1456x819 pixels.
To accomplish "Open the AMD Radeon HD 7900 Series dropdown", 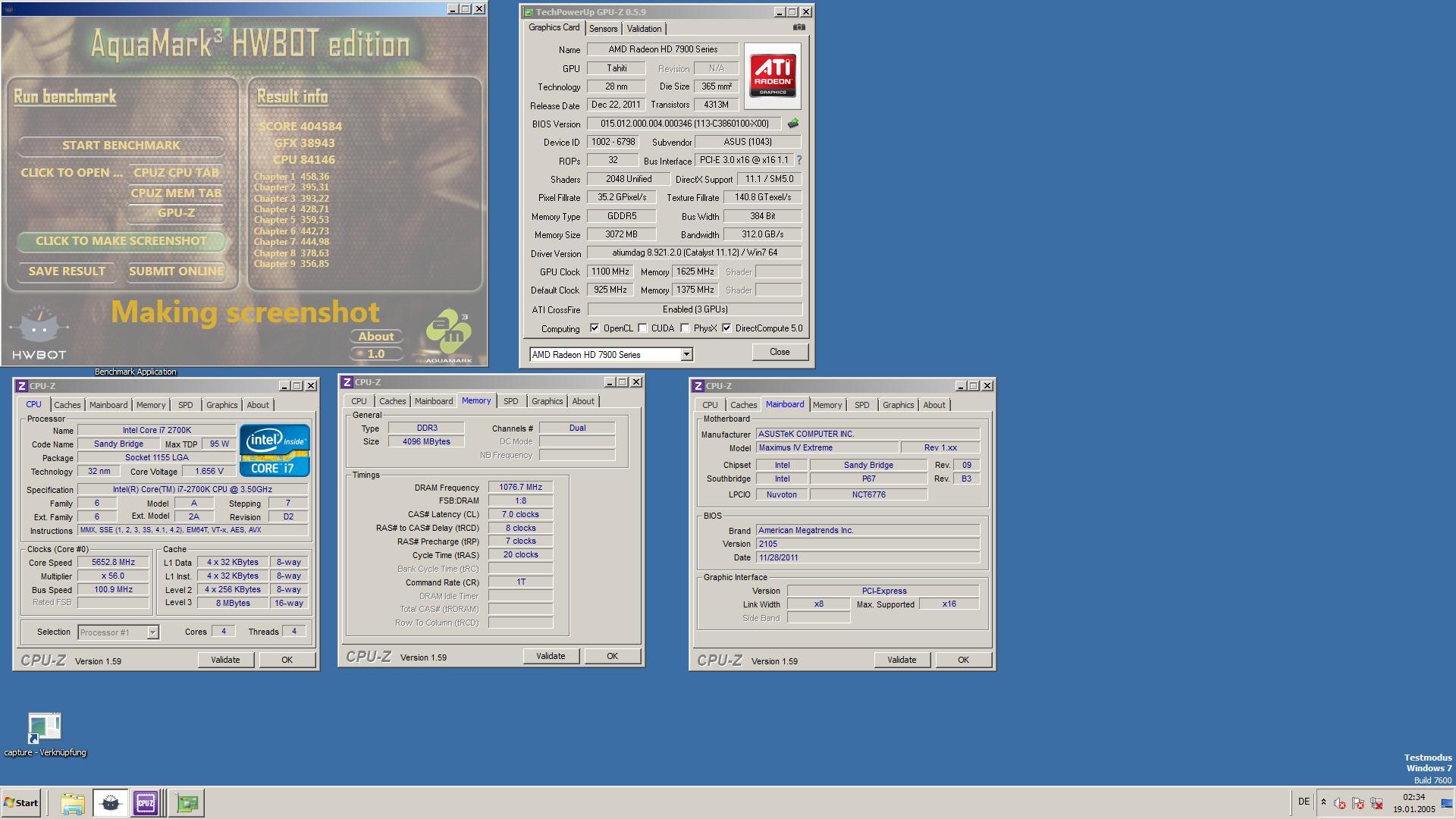I will coord(686,355).
